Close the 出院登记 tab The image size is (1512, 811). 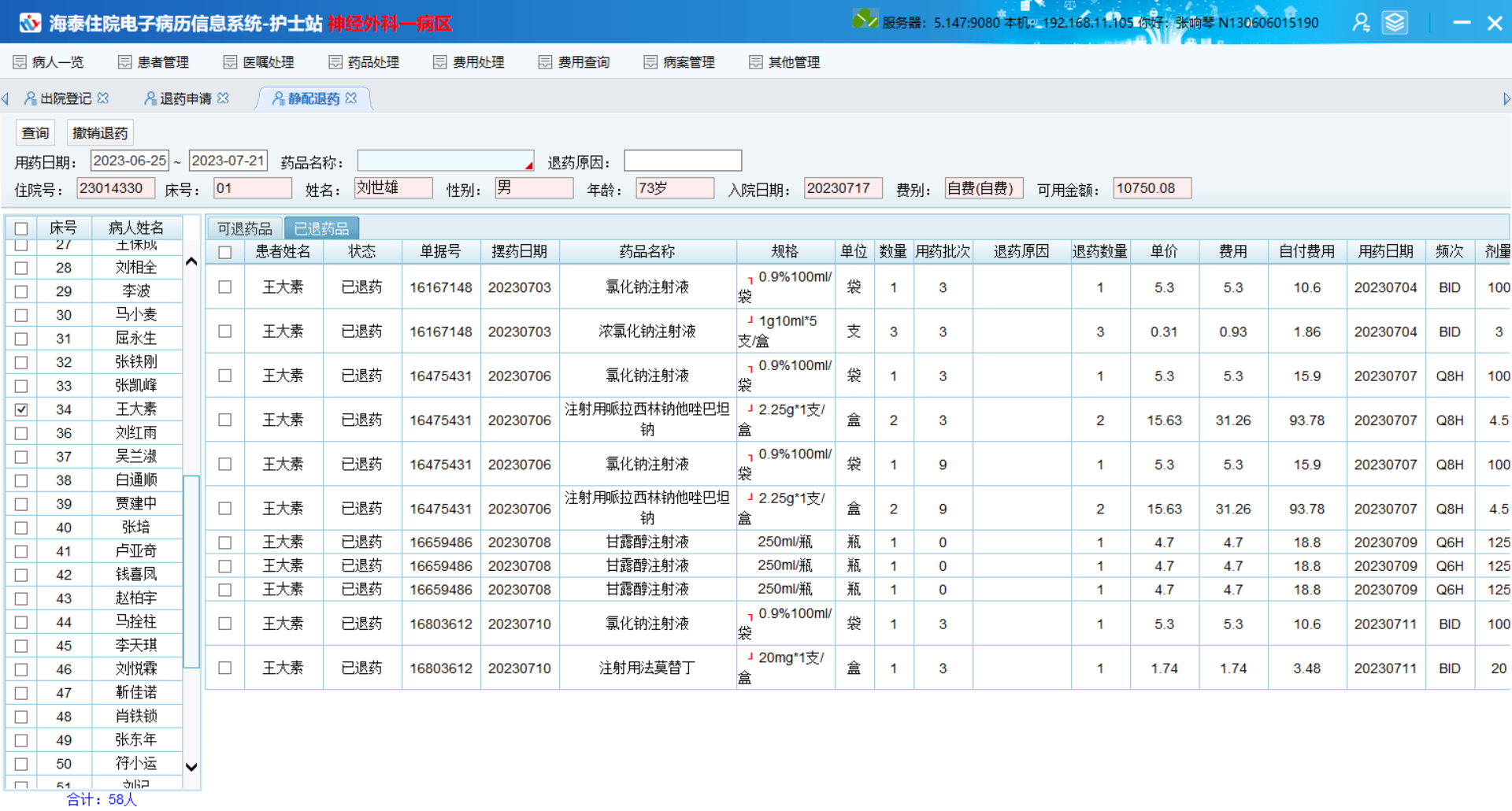coord(103,98)
